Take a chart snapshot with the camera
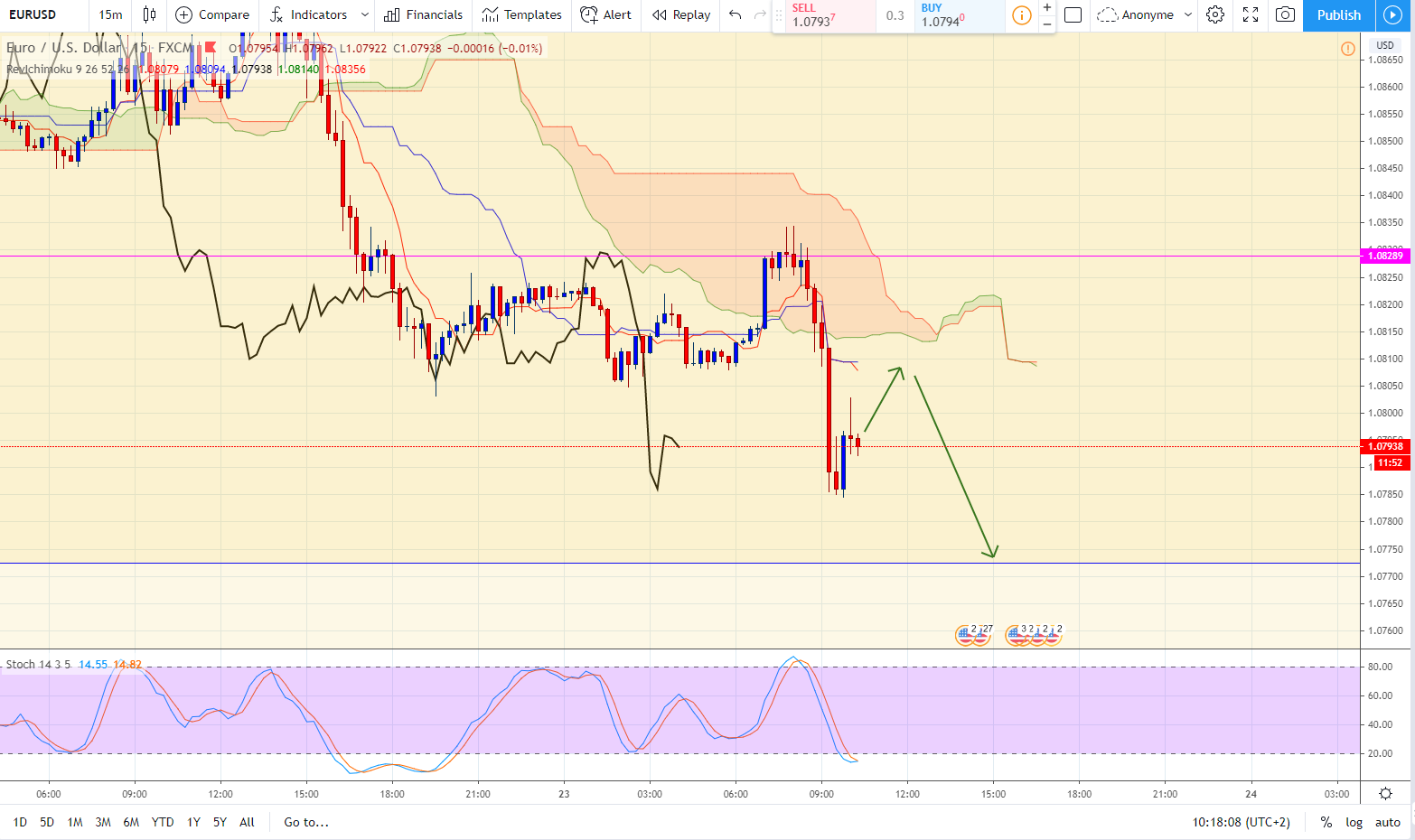The width and height of the screenshot is (1415, 840). tap(1285, 14)
